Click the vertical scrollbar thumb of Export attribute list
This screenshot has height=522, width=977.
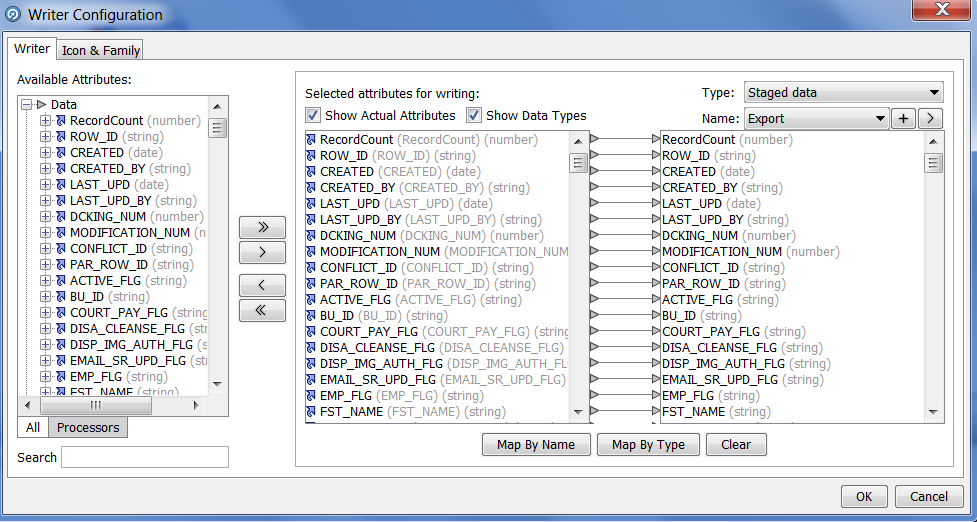pos(933,163)
